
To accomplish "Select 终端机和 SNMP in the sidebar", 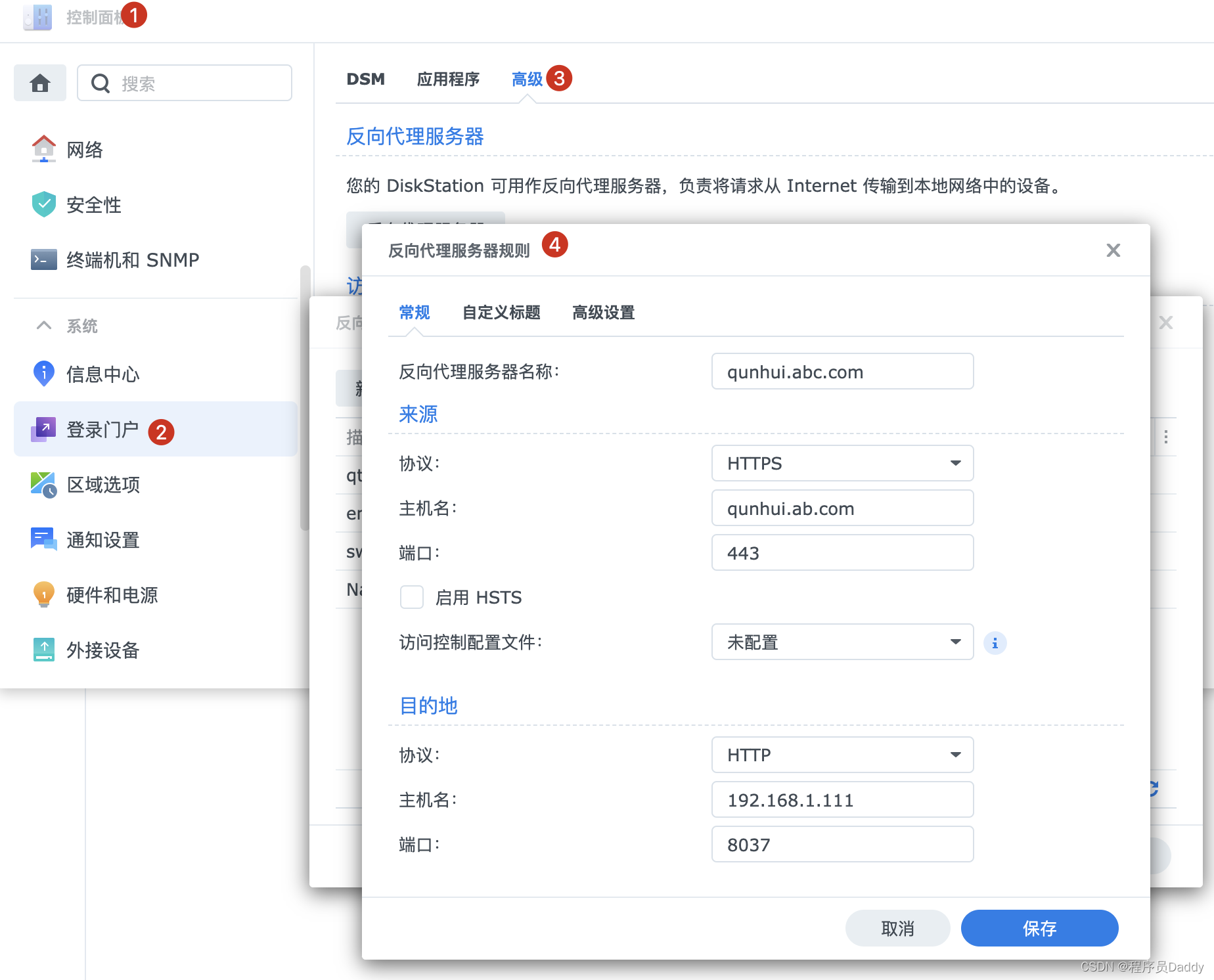I will pos(156,259).
